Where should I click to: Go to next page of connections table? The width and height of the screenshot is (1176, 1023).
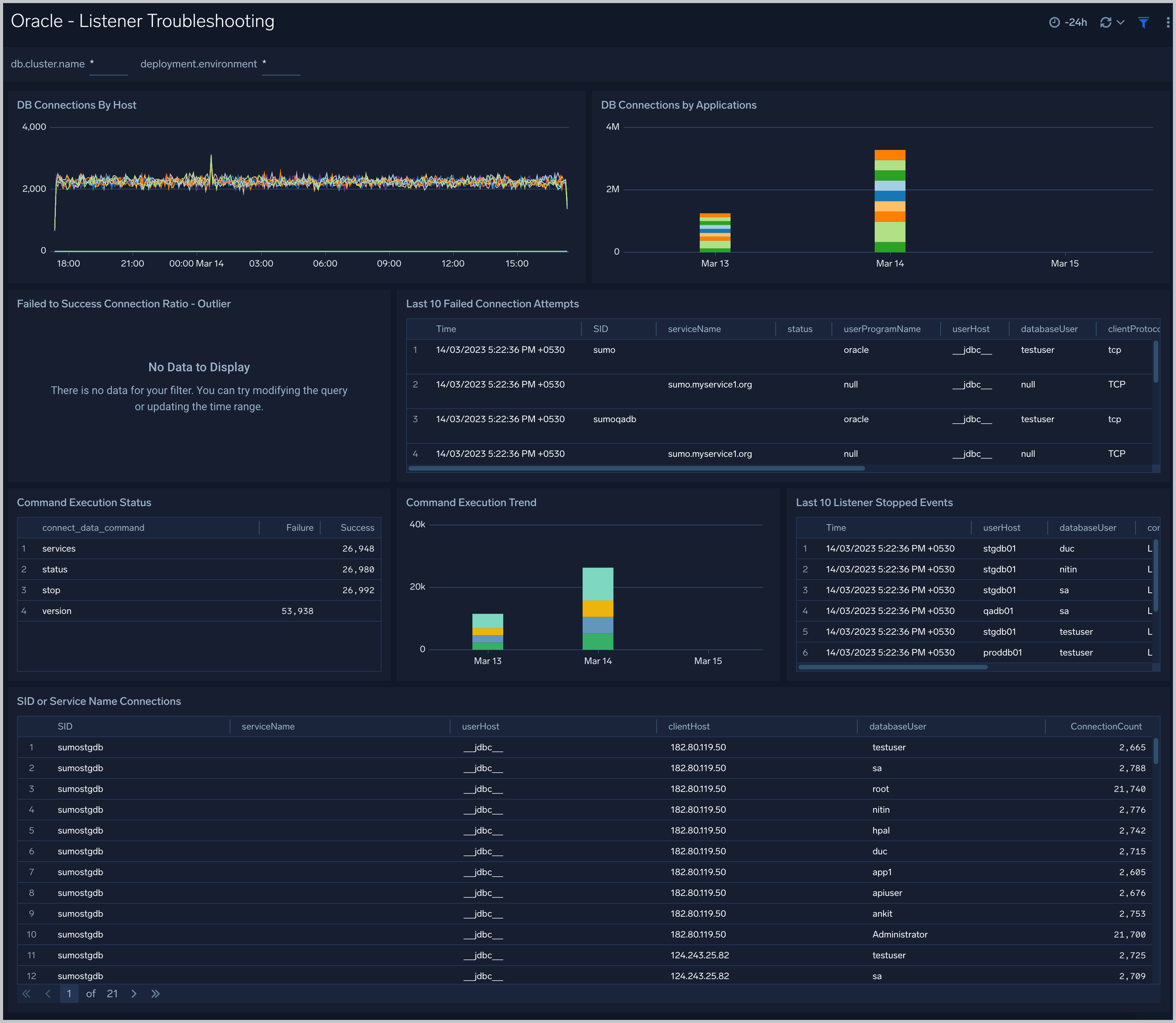pos(134,994)
